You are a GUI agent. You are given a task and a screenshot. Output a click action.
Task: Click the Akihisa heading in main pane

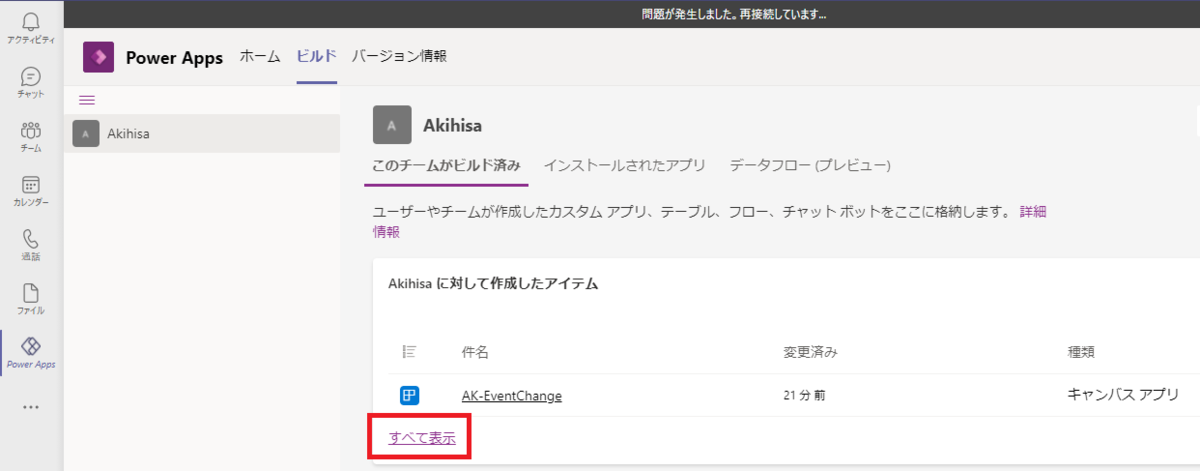click(x=453, y=126)
